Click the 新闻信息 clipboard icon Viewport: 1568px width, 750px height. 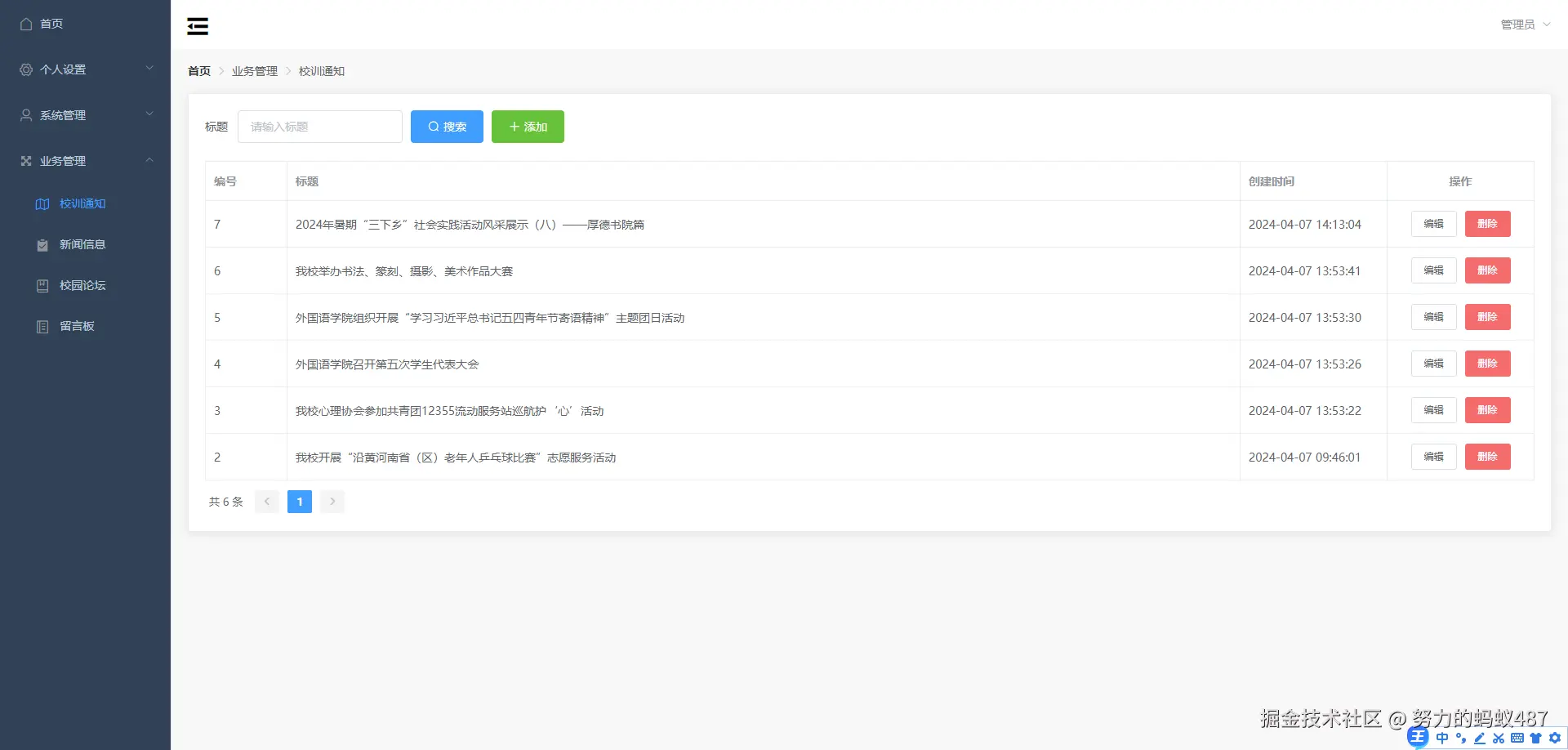[x=42, y=244]
